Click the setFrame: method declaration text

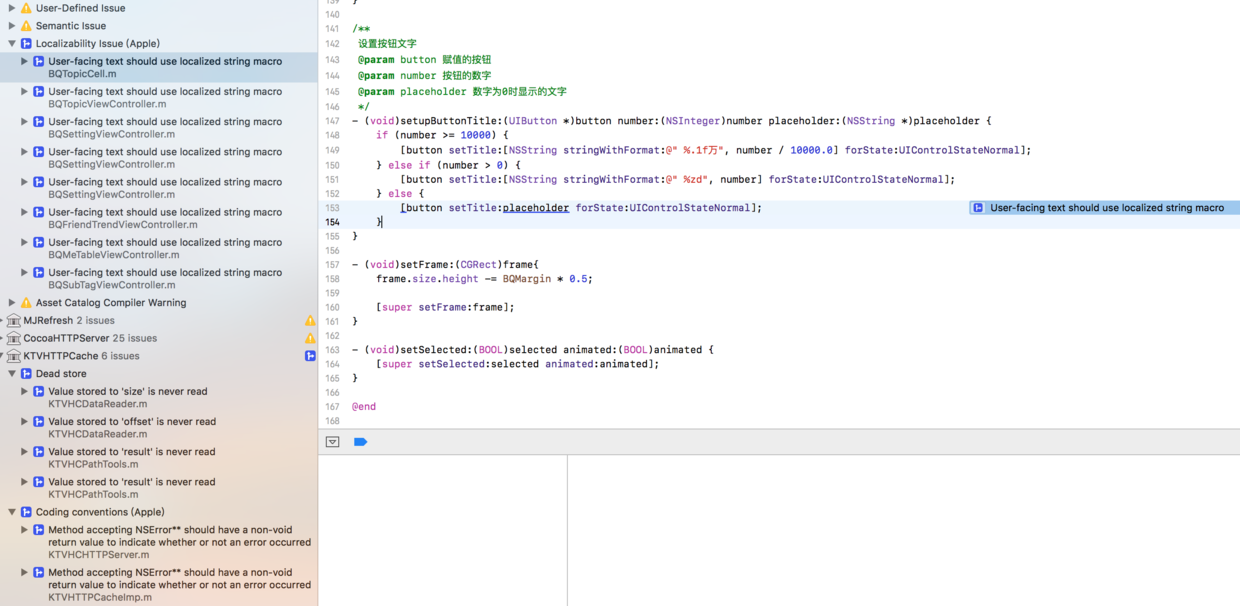(445, 265)
